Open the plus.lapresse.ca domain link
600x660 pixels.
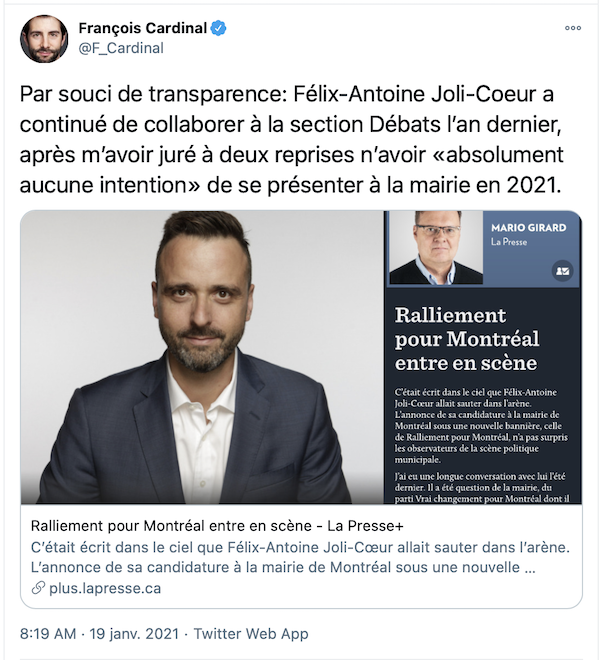pyautogui.click(x=105, y=588)
